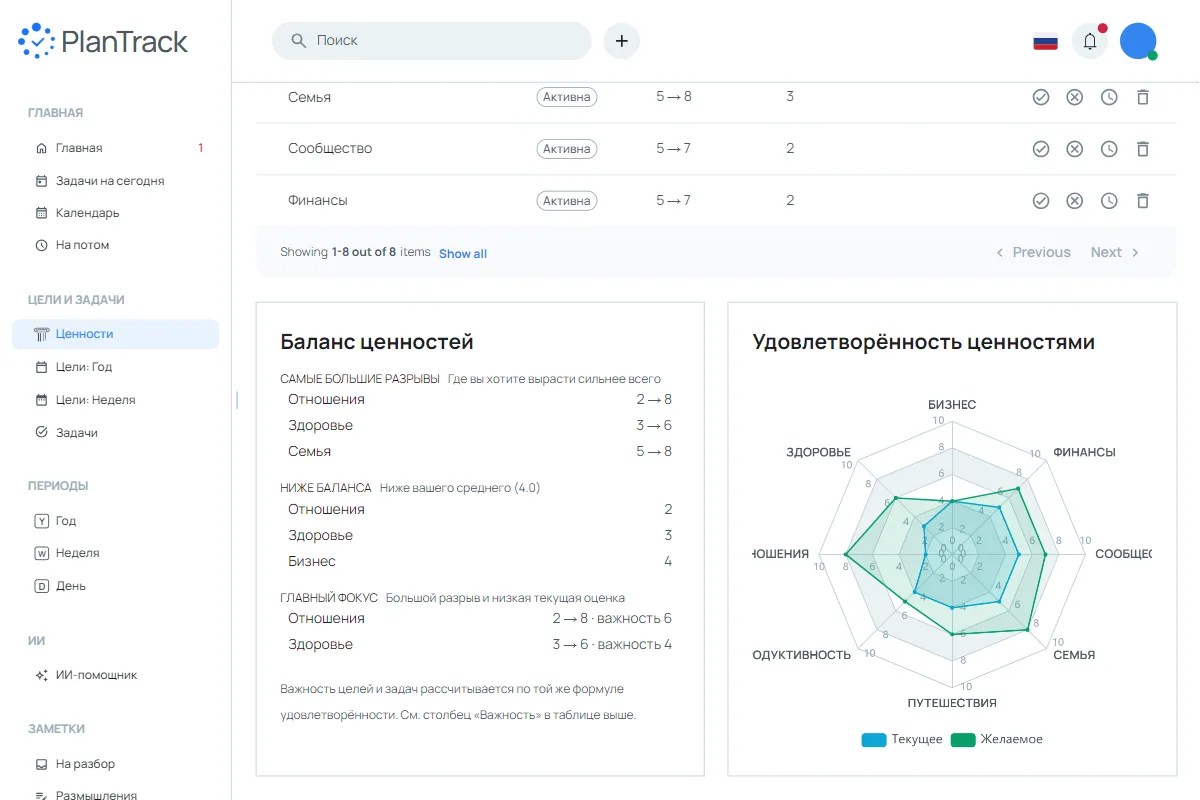Viewport: 1200px width, 800px height.
Task: Postpone Финансы using the clock icon
Action: click(1109, 200)
